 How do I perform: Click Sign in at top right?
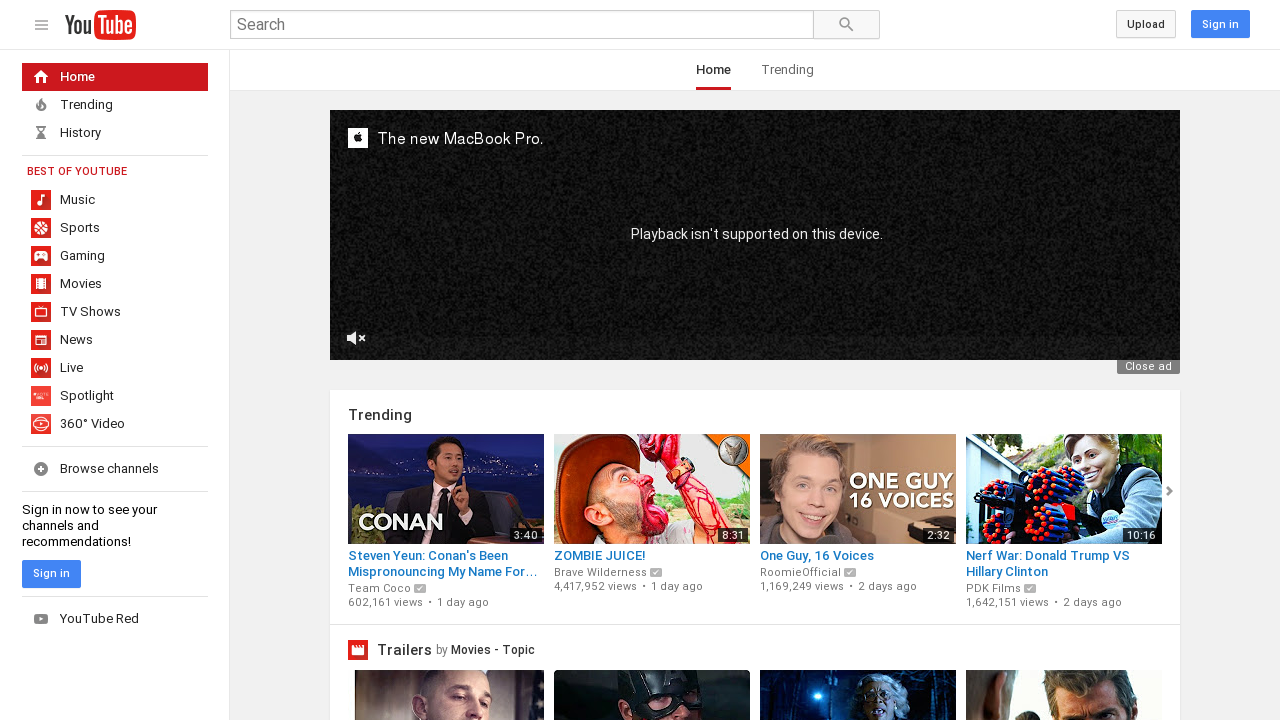tap(1220, 24)
